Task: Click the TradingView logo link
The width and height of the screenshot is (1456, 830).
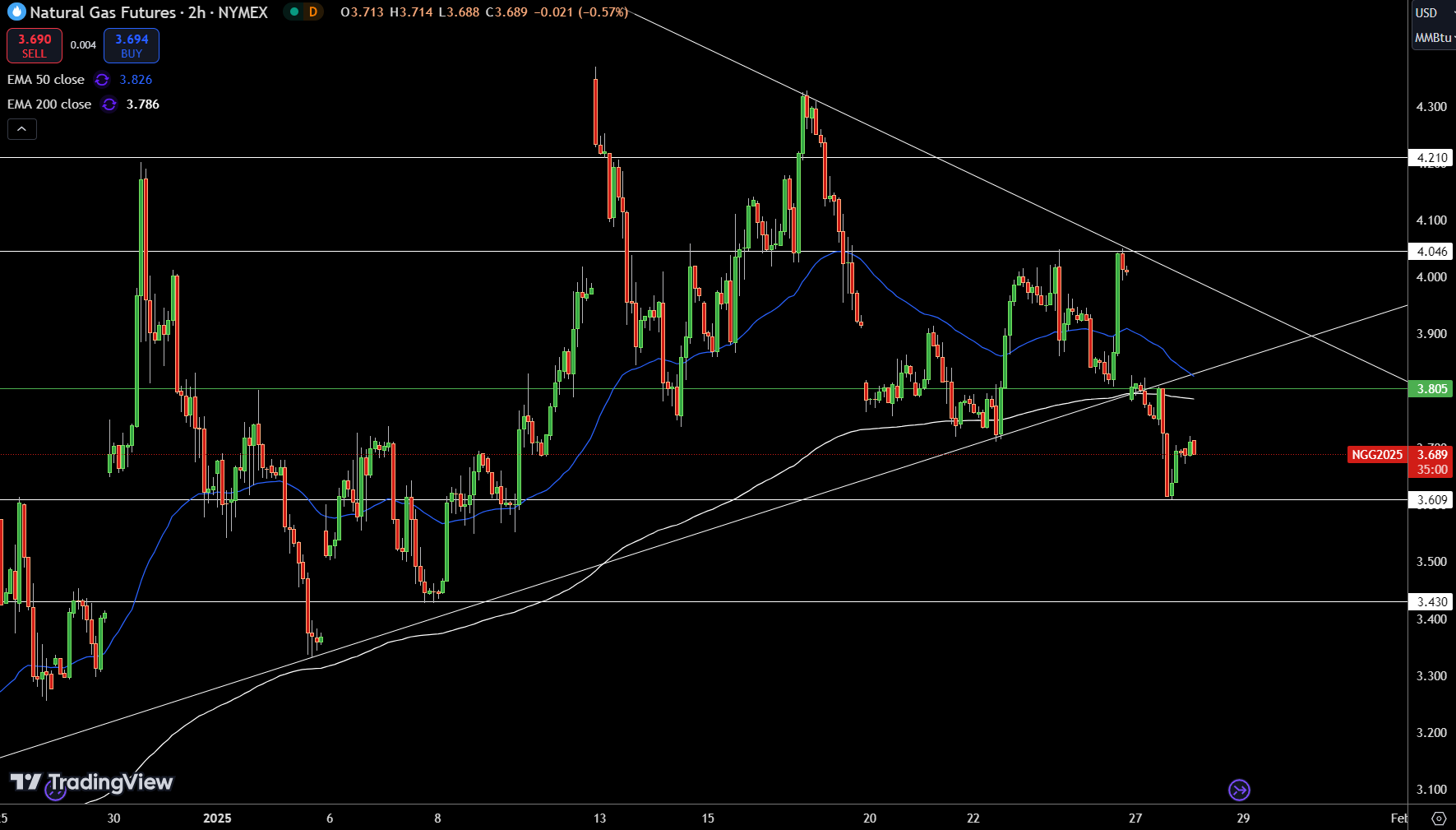Action: pos(91,782)
